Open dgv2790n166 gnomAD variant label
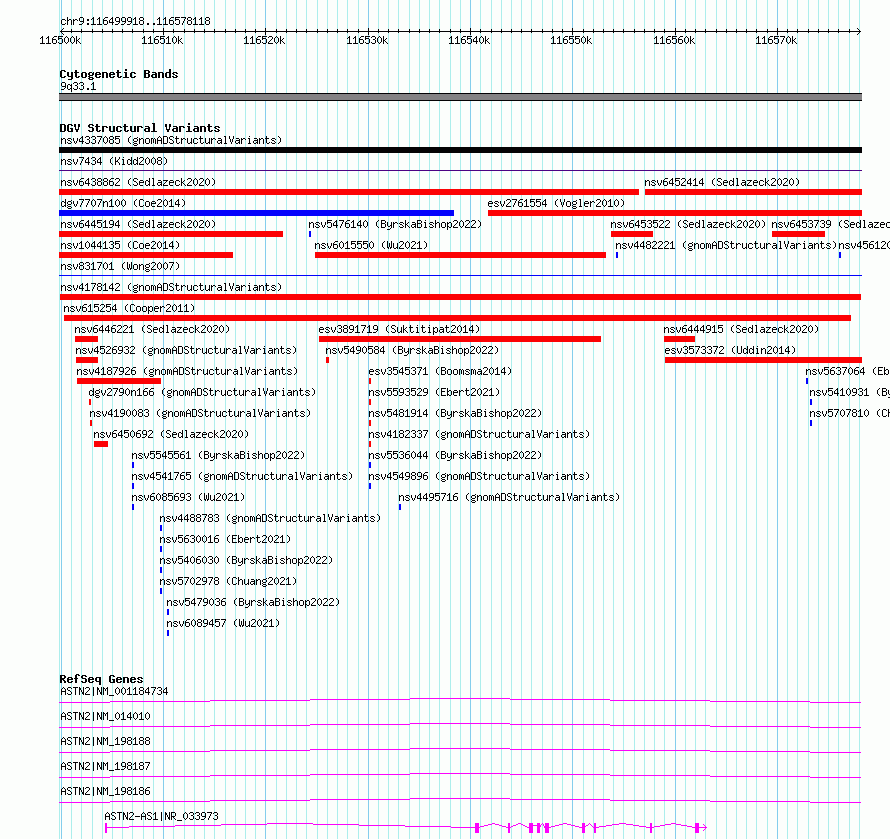This screenshot has width=890, height=839. [x=202, y=392]
